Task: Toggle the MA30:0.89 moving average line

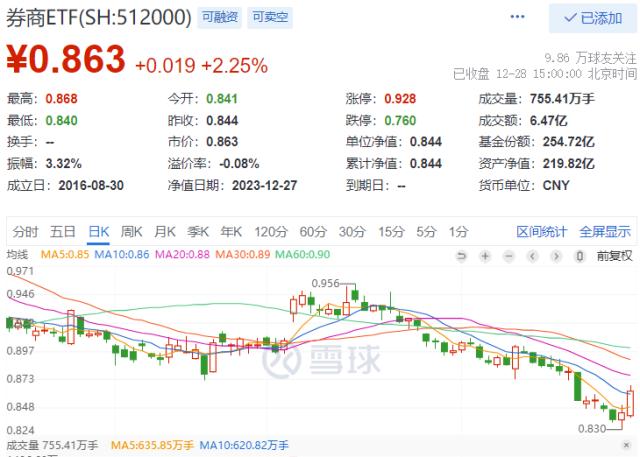Action: 242,255
